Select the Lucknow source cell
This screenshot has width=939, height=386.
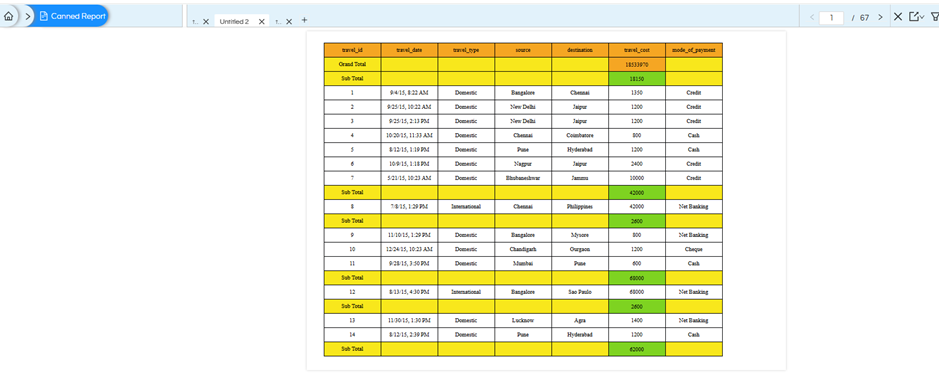point(523,320)
